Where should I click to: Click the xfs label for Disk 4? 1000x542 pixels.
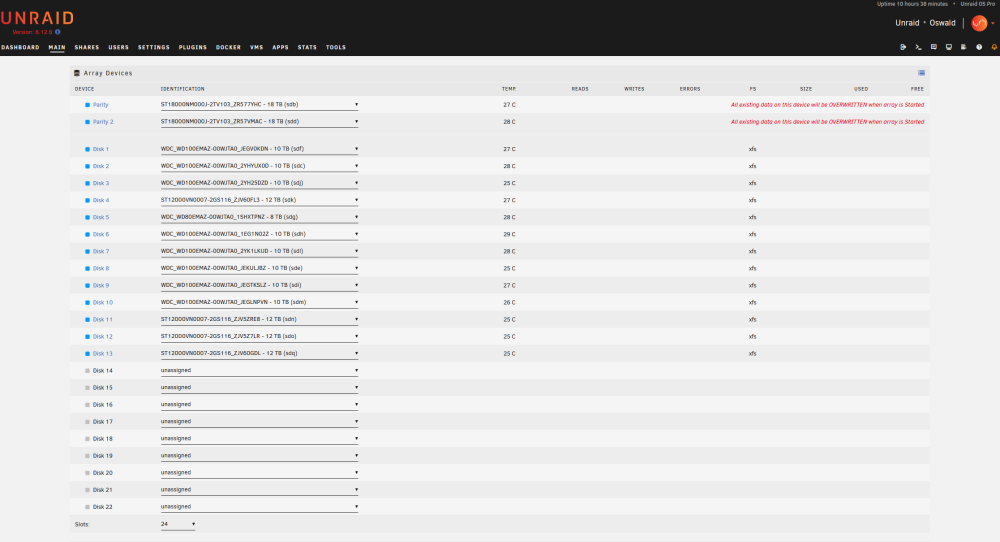(x=753, y=200)
